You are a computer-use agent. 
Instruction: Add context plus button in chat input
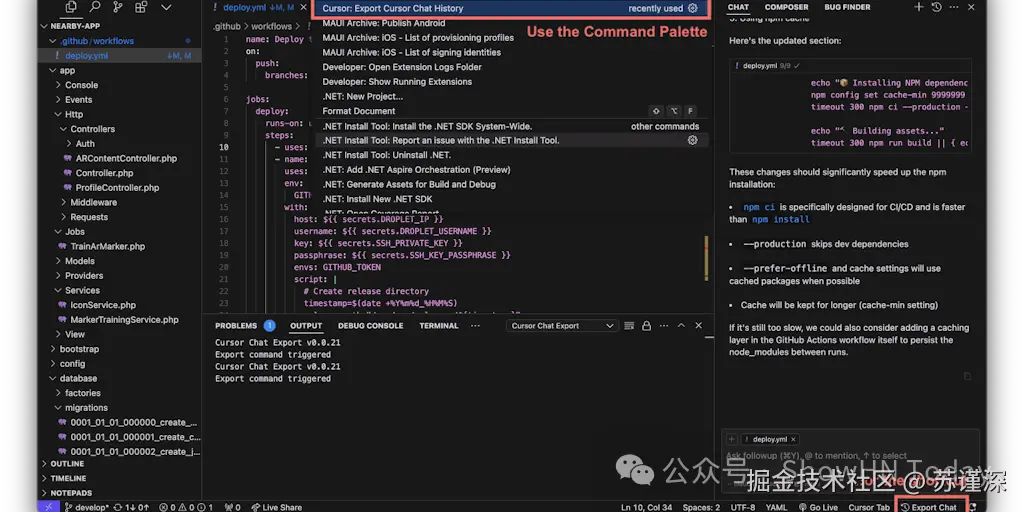pos(731,440)
